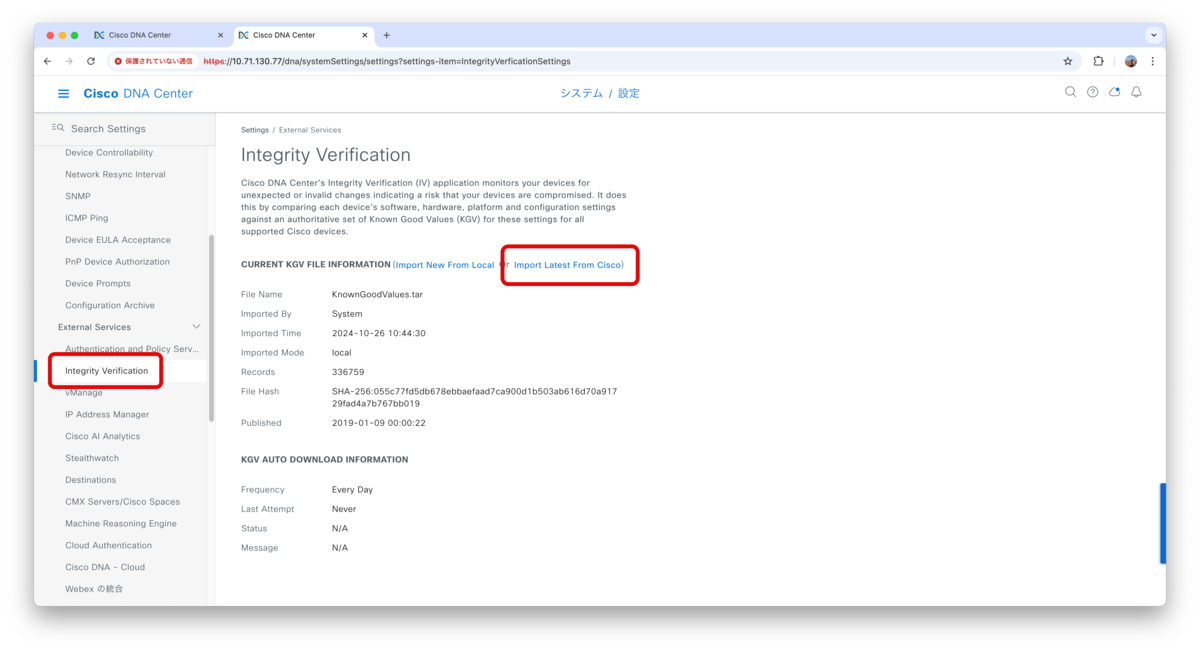
Task: Open the hamburger navigation menu
Action: pos(64,94)
